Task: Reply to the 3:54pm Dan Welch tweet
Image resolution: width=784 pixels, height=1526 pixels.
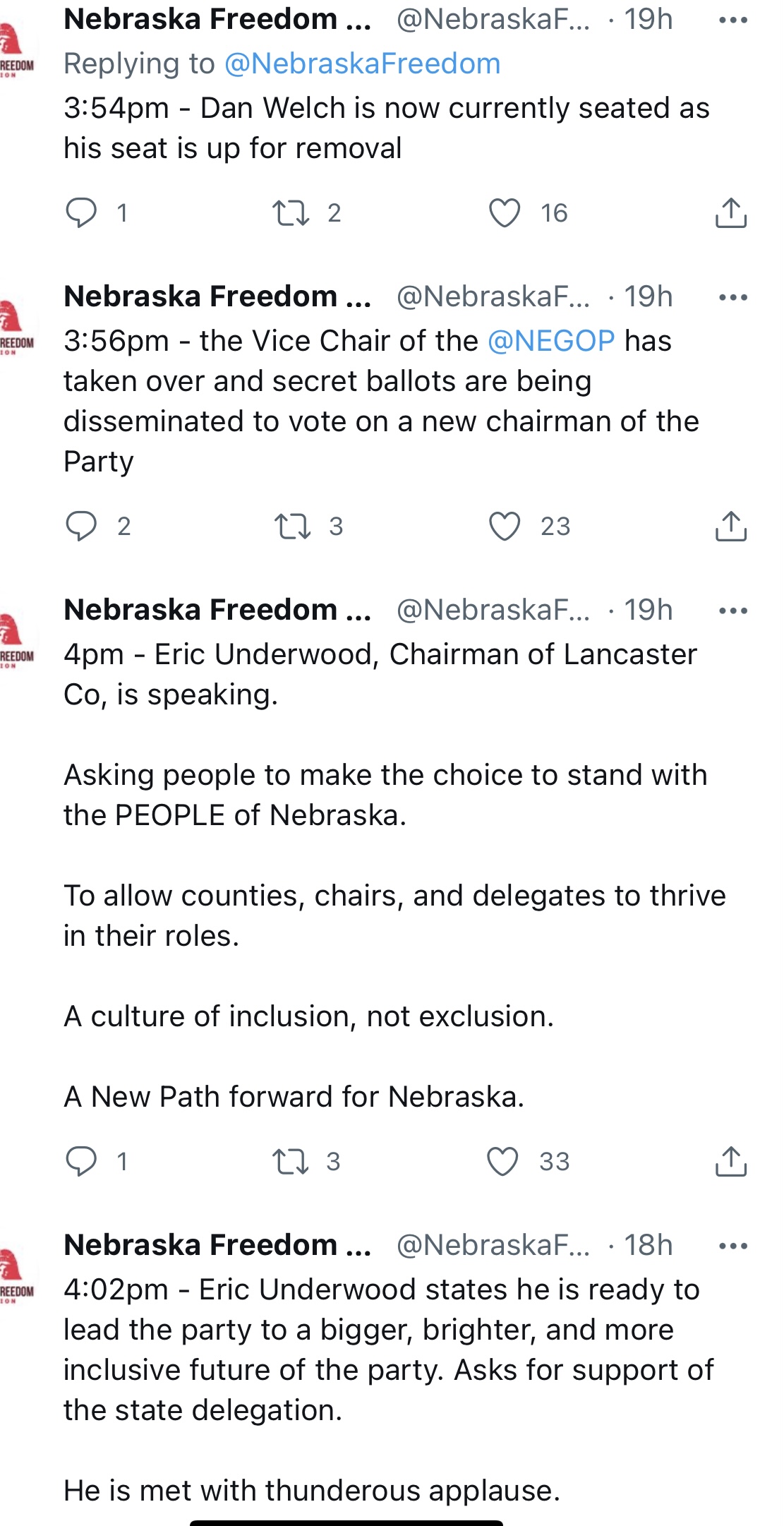Action: (81, 212)
